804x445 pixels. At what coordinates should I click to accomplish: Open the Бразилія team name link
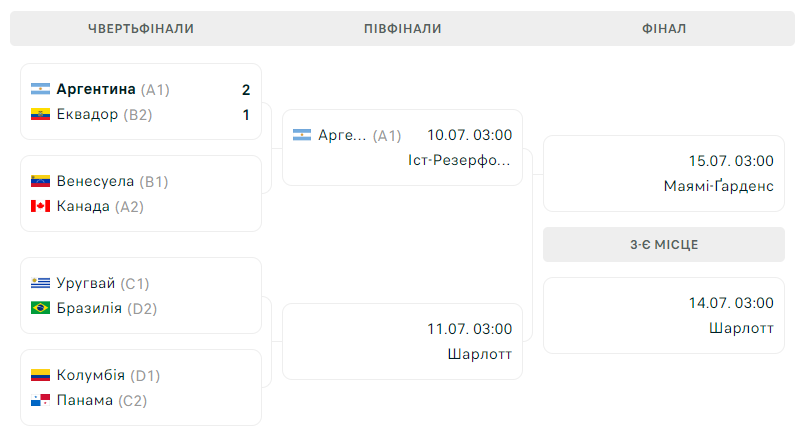pos(89,308)
